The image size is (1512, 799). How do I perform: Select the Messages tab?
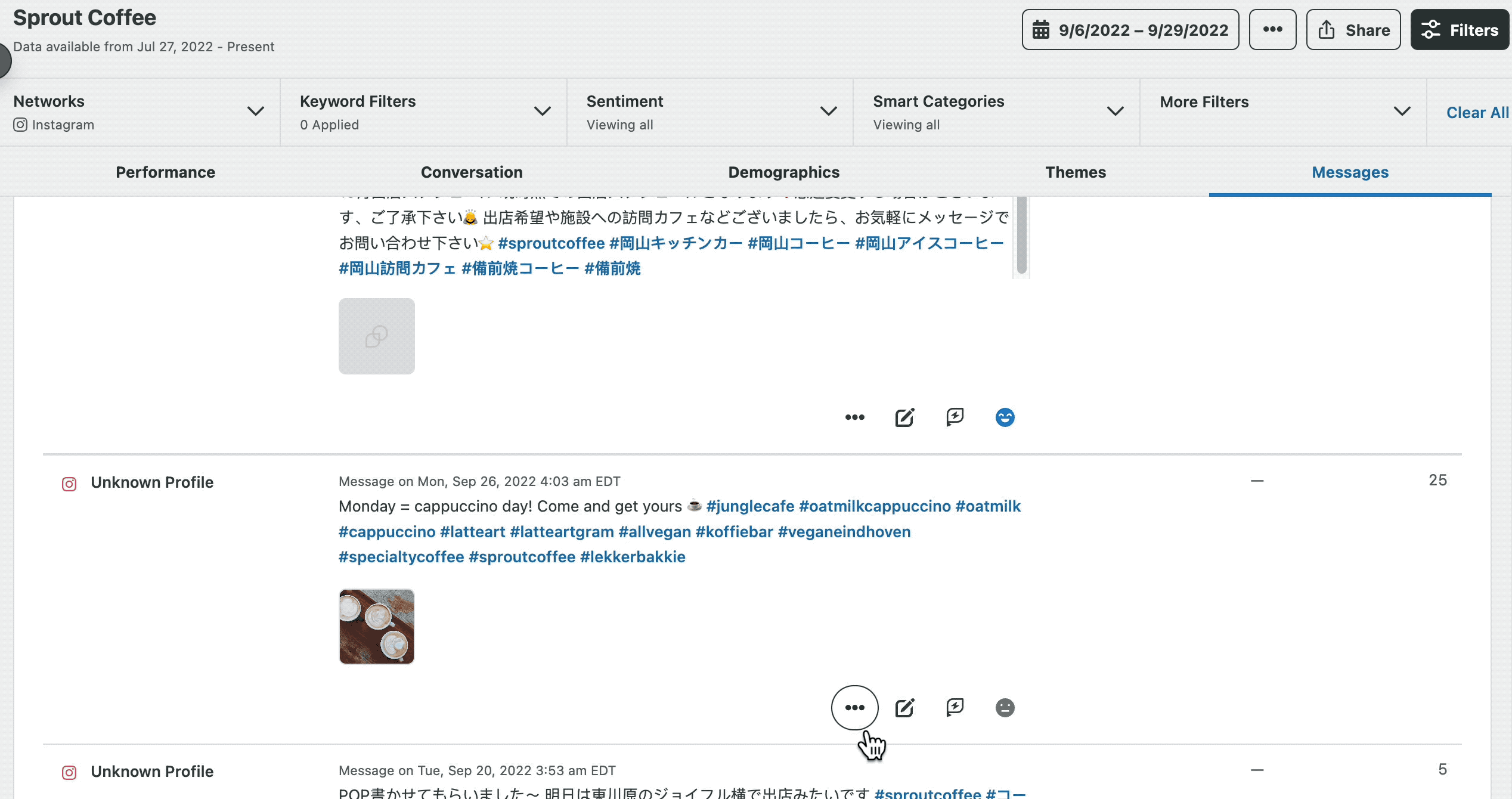coord(1350,172)
